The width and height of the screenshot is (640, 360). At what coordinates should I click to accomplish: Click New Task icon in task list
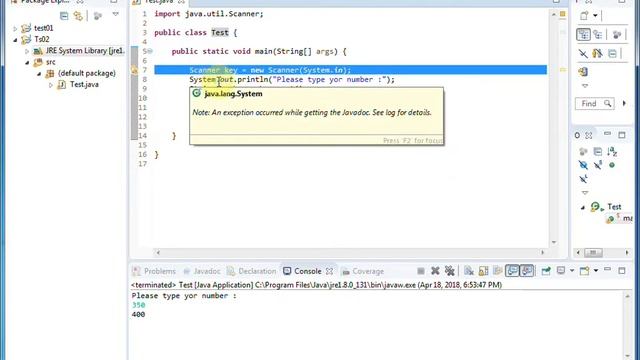click(x=584, y=16)
